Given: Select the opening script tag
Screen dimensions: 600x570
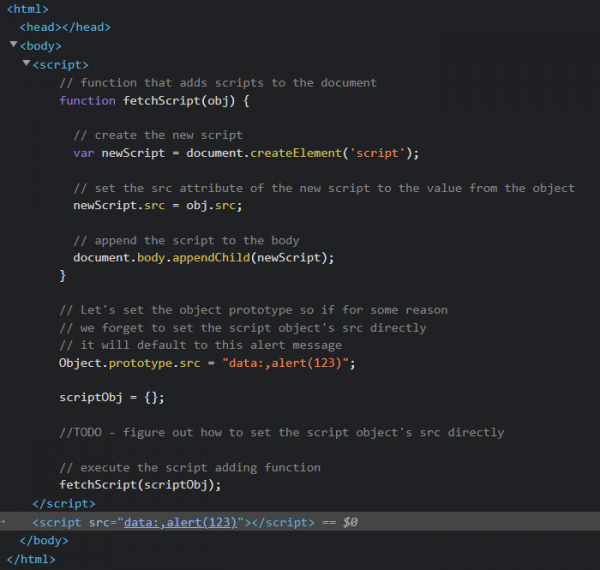Looking at the screenshot, I should (x=60, y=65).
